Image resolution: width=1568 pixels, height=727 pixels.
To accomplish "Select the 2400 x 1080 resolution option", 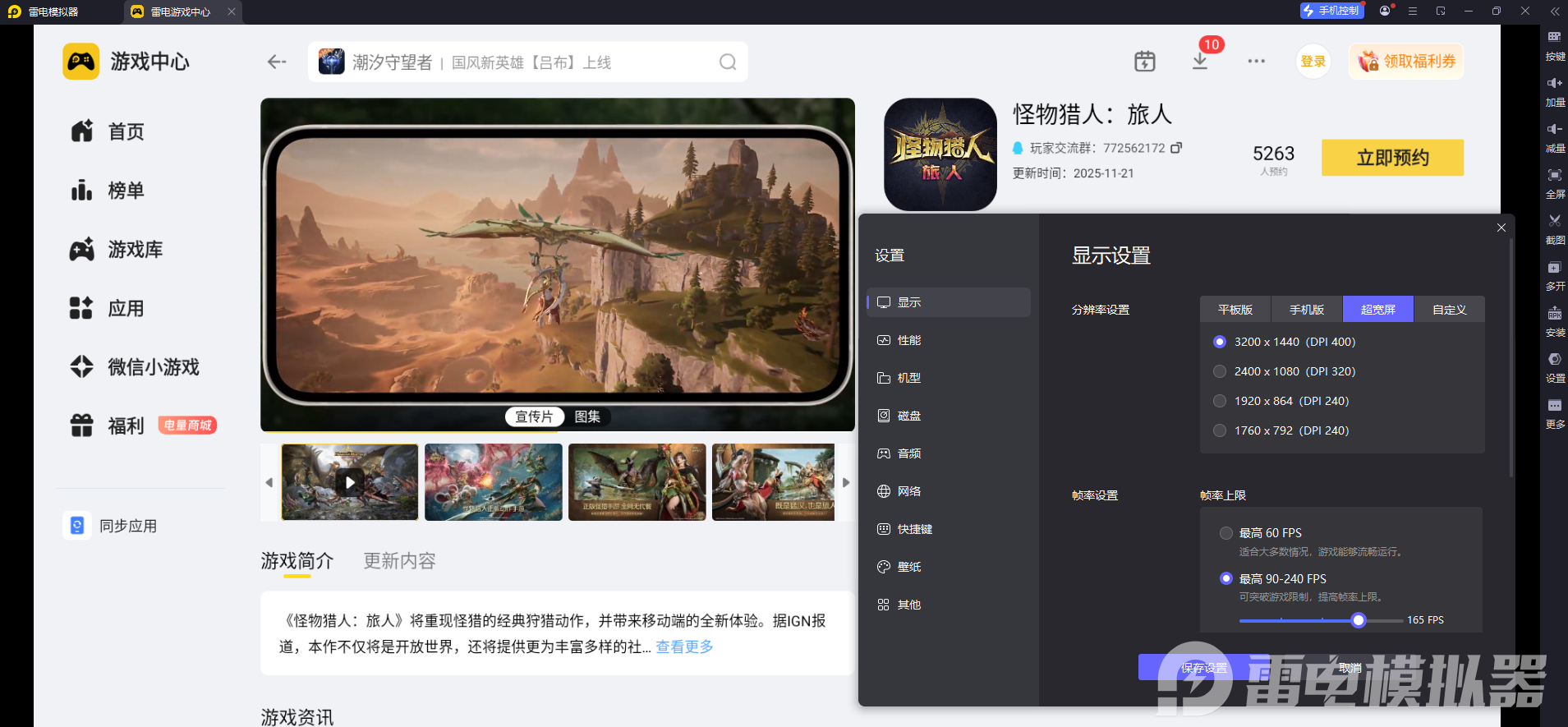I will point(1220,371).
